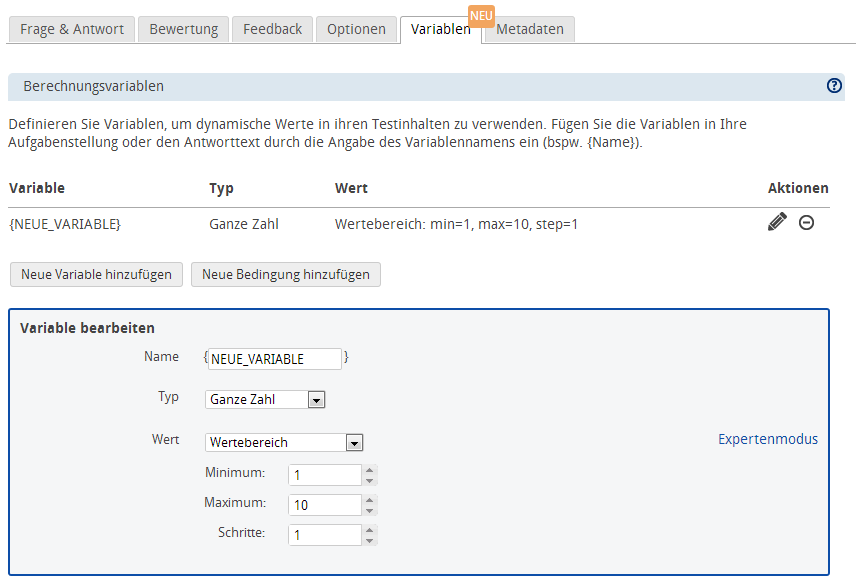The image size is (856, 586).
Task: Open the Typ dropdown showing Ganze Zahl
Action: pyautogui.click(x=317, y=399)
